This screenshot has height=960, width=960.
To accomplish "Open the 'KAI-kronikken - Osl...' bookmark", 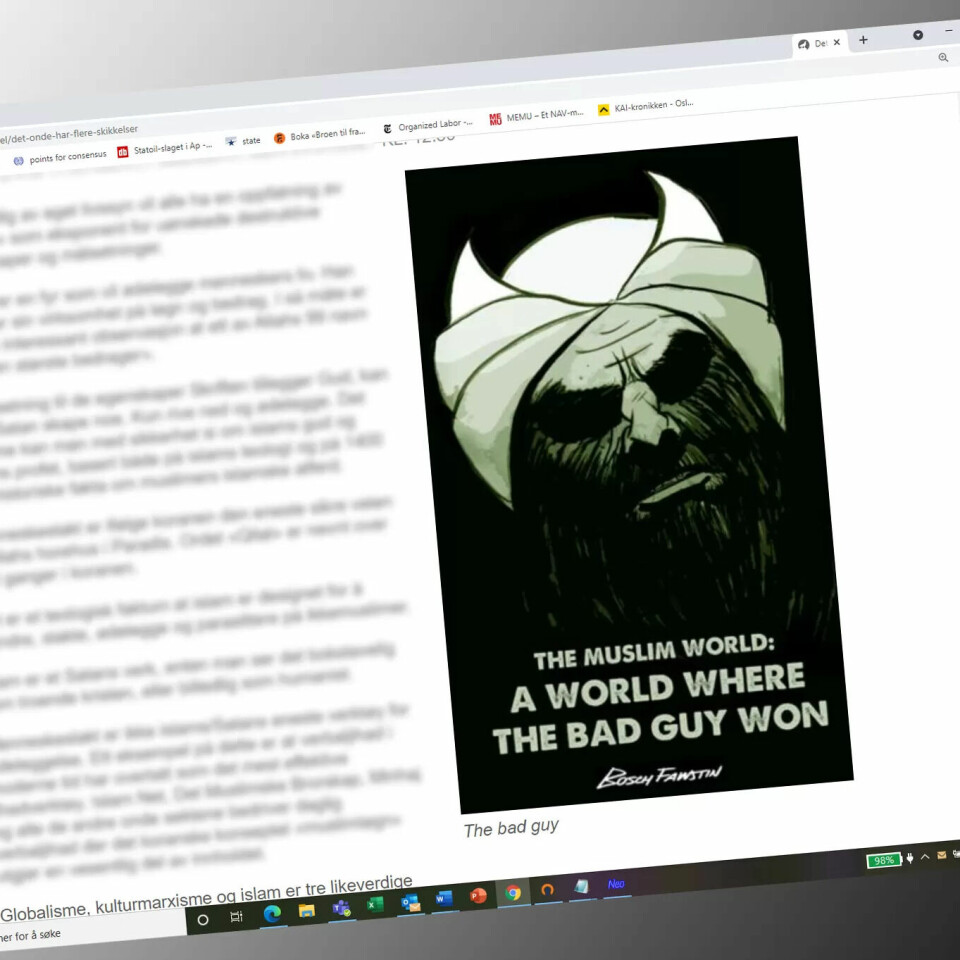I will click(646, 106).
